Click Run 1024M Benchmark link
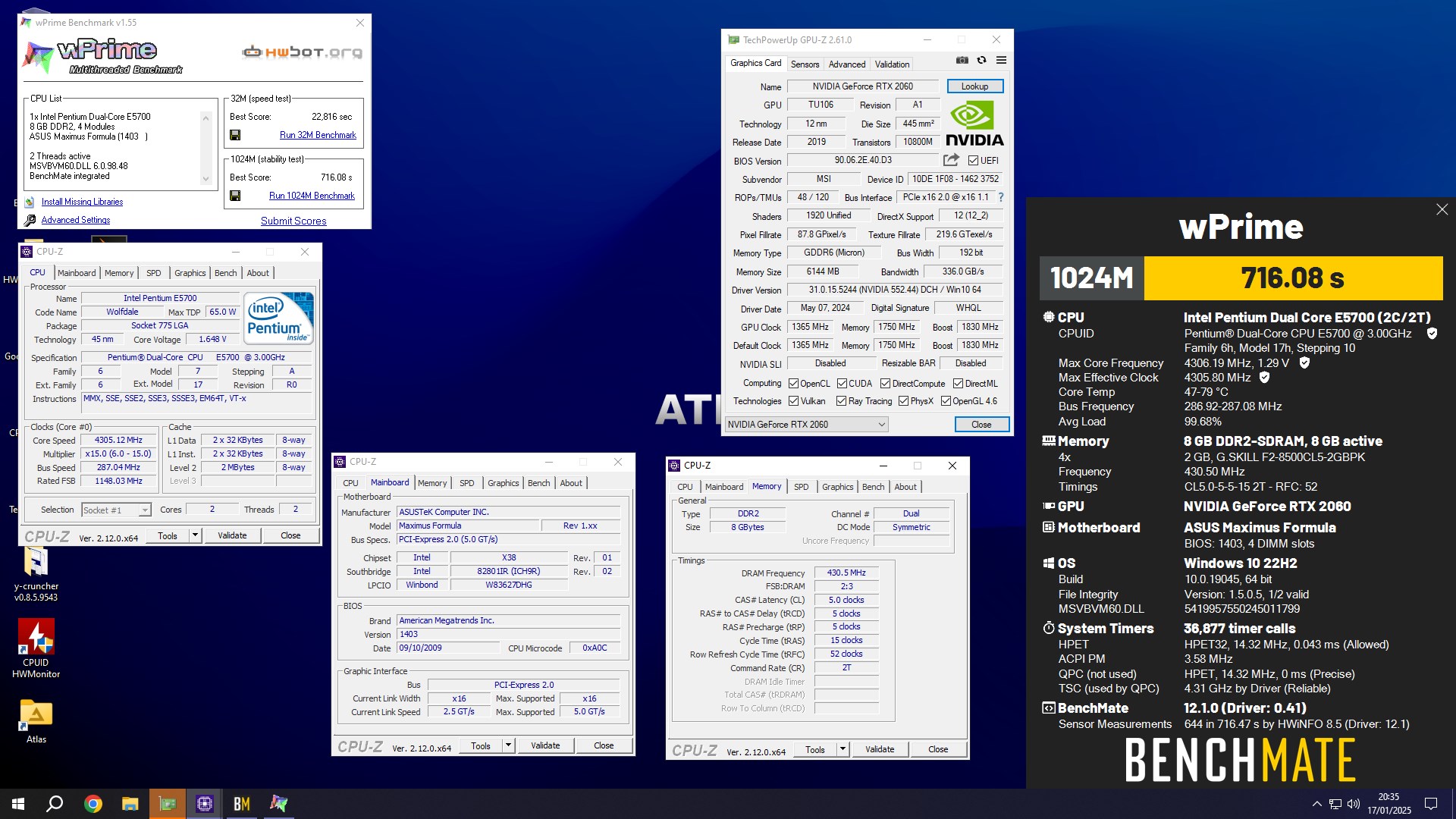 point(312,196)
